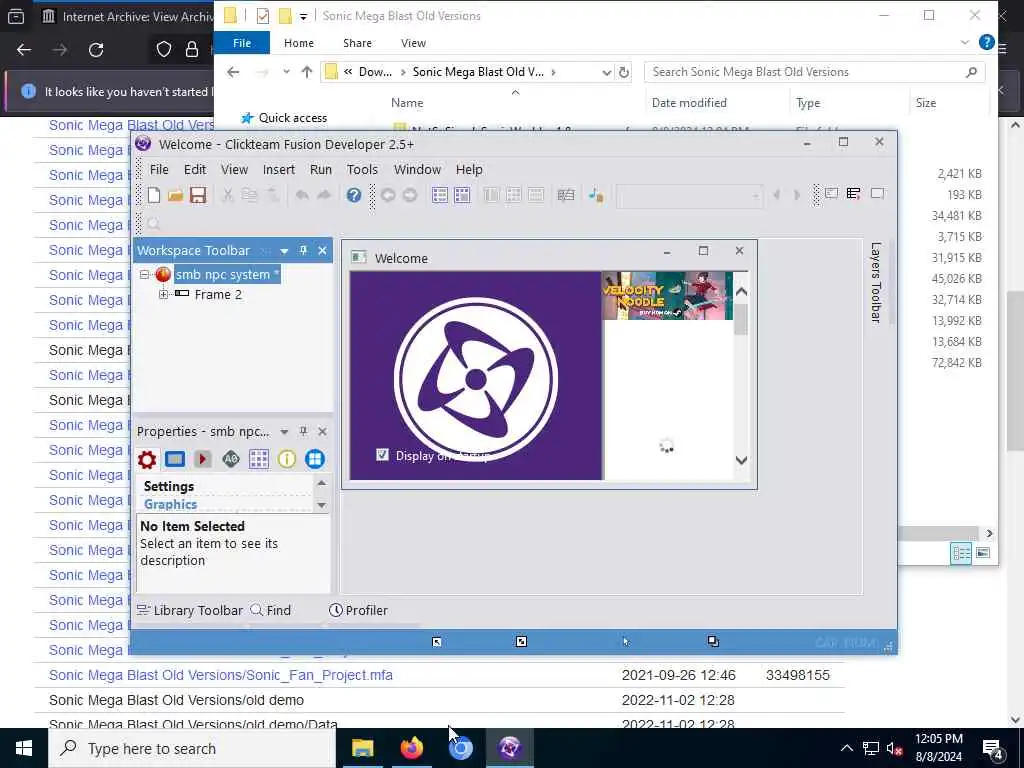Select the Windows platform properties tab icon
The height and width of the screenshot is (768, 1024).
point(315,460)
